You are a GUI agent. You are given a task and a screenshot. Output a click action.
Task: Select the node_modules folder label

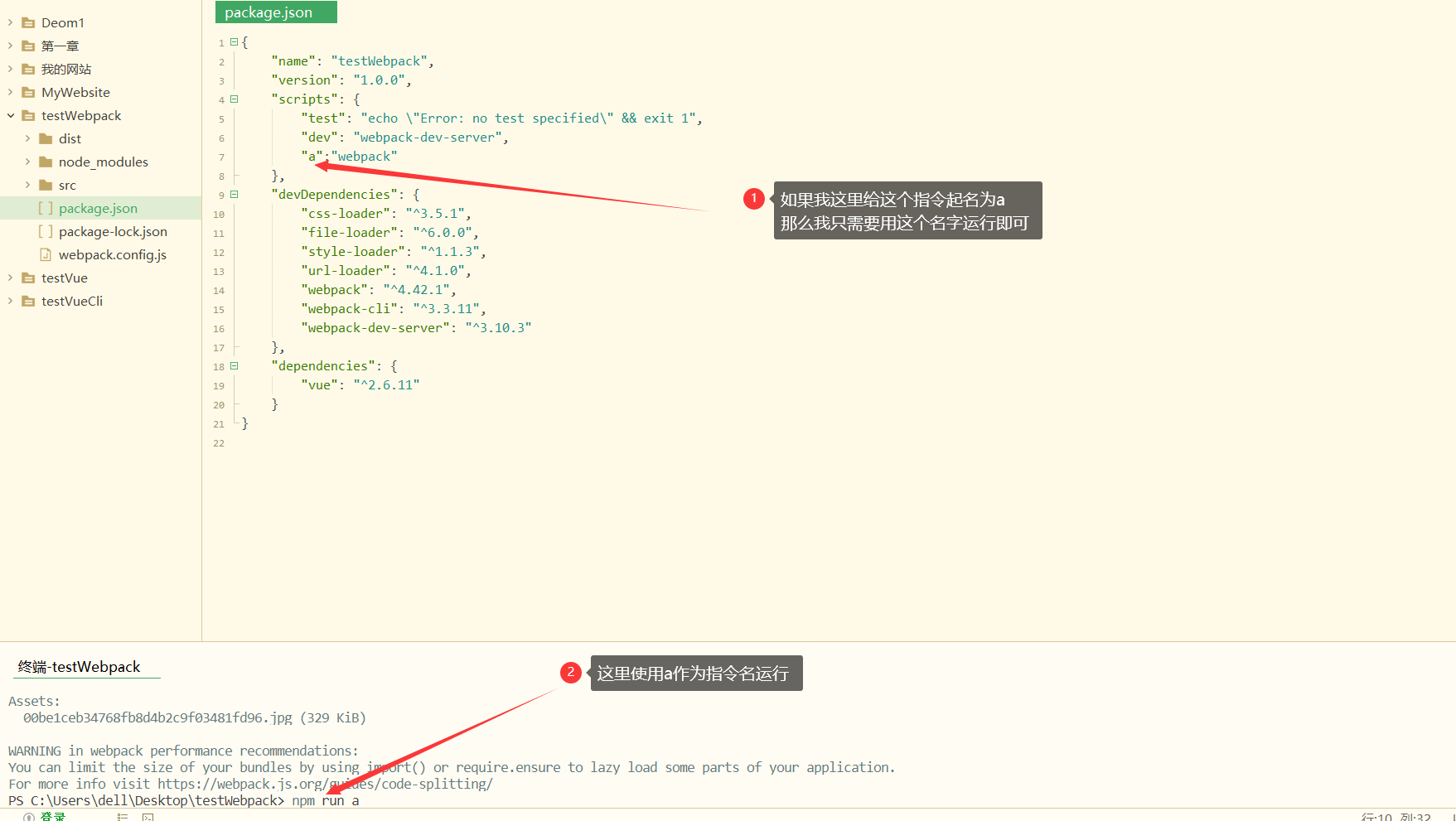104,162
